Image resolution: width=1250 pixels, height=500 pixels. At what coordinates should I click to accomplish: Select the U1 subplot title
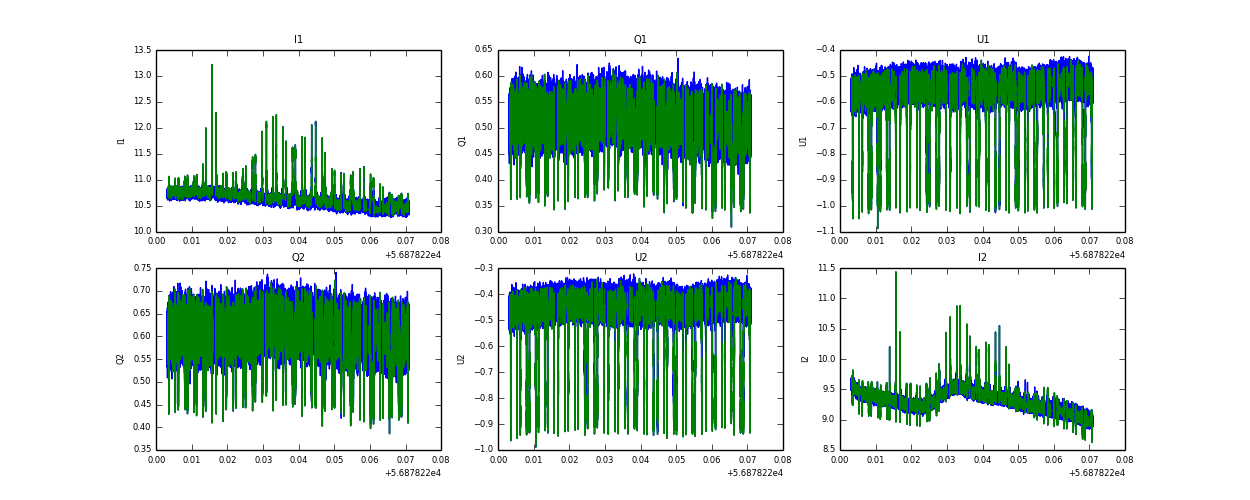pos(982,40)
